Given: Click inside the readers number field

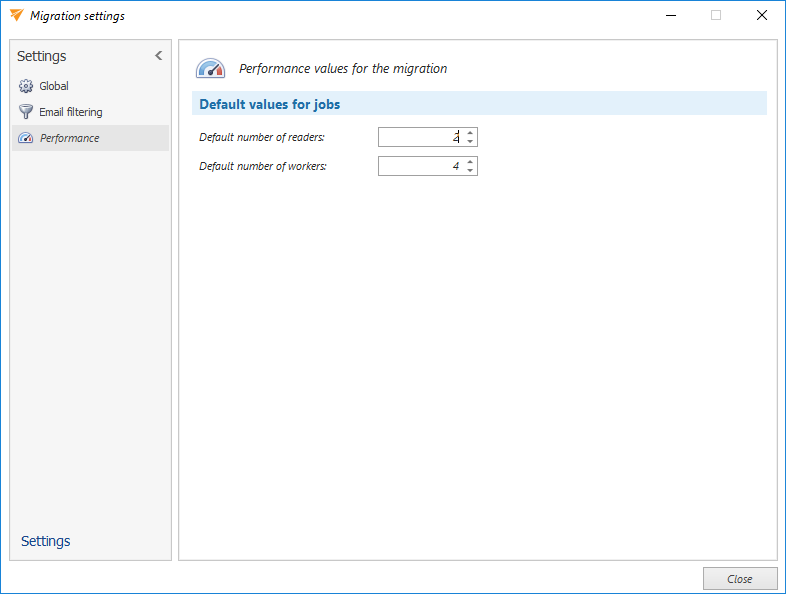Looking at the screenshot, I should coord(420,137).
